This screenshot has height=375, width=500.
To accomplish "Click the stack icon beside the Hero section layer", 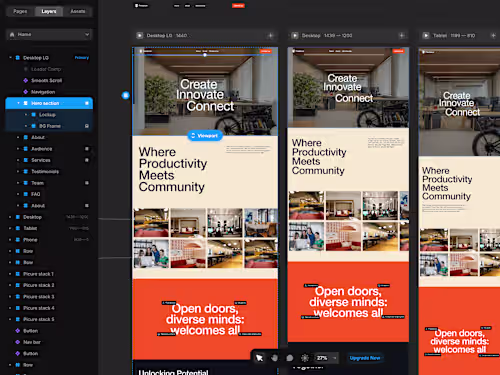I will point(26,103).
